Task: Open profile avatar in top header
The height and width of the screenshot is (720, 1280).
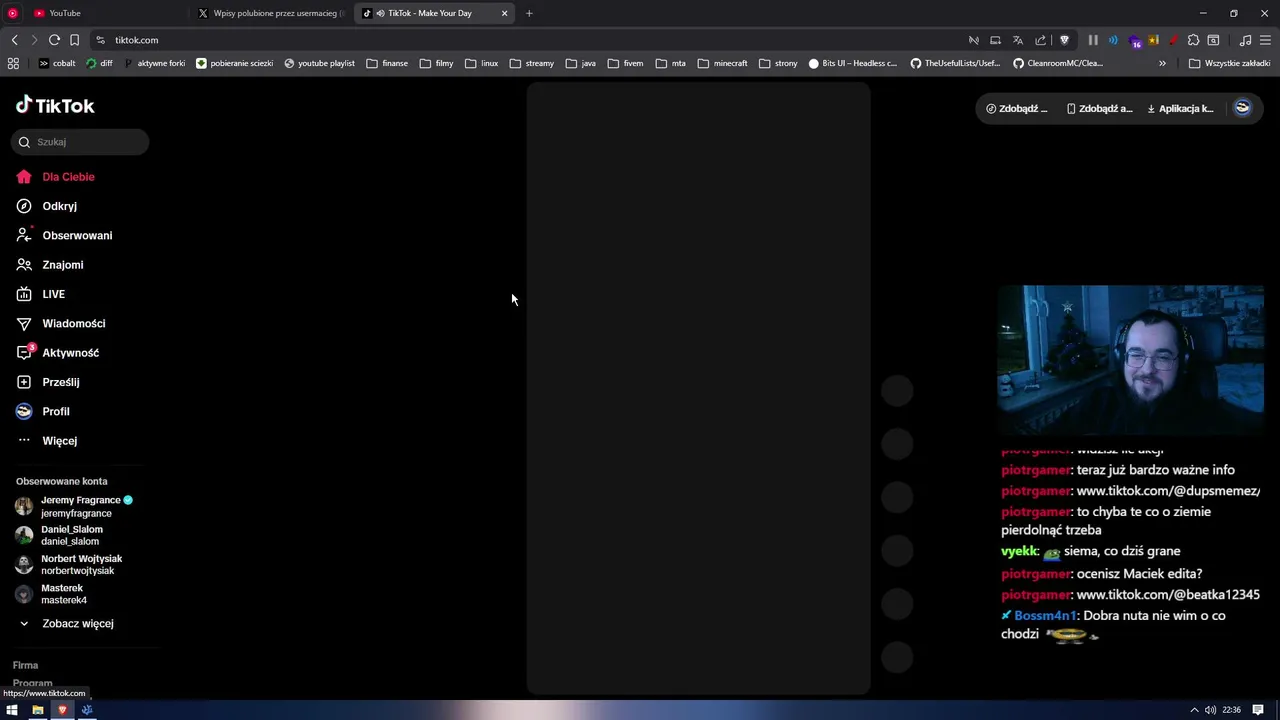Action: tap(1242, 108)
